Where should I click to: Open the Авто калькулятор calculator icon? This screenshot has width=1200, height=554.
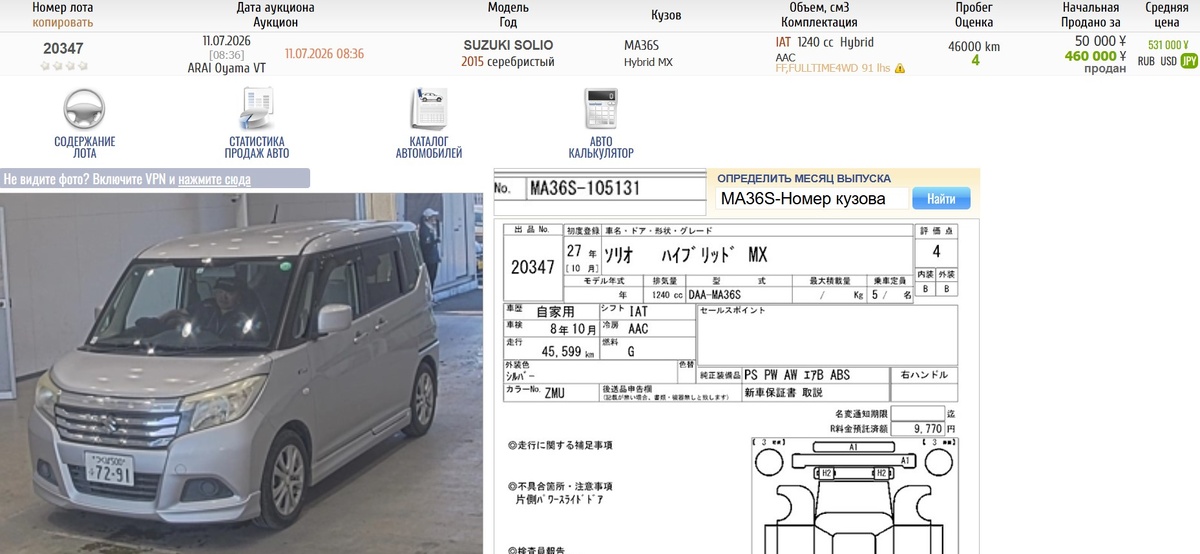[601, 109]
